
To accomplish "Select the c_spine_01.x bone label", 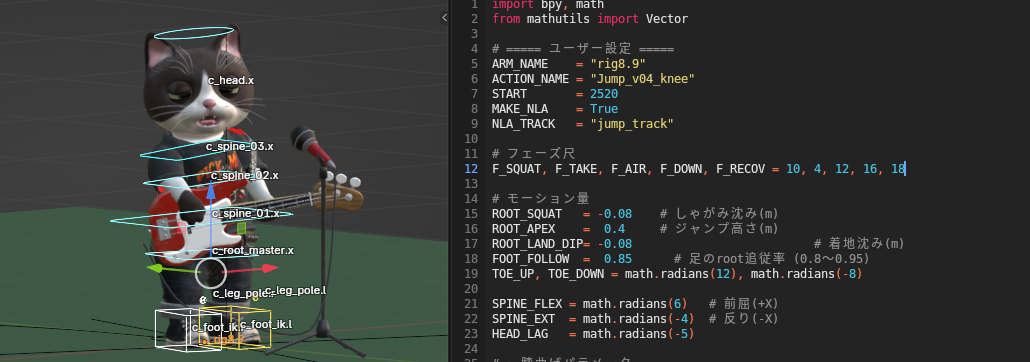I will point(245,214).
